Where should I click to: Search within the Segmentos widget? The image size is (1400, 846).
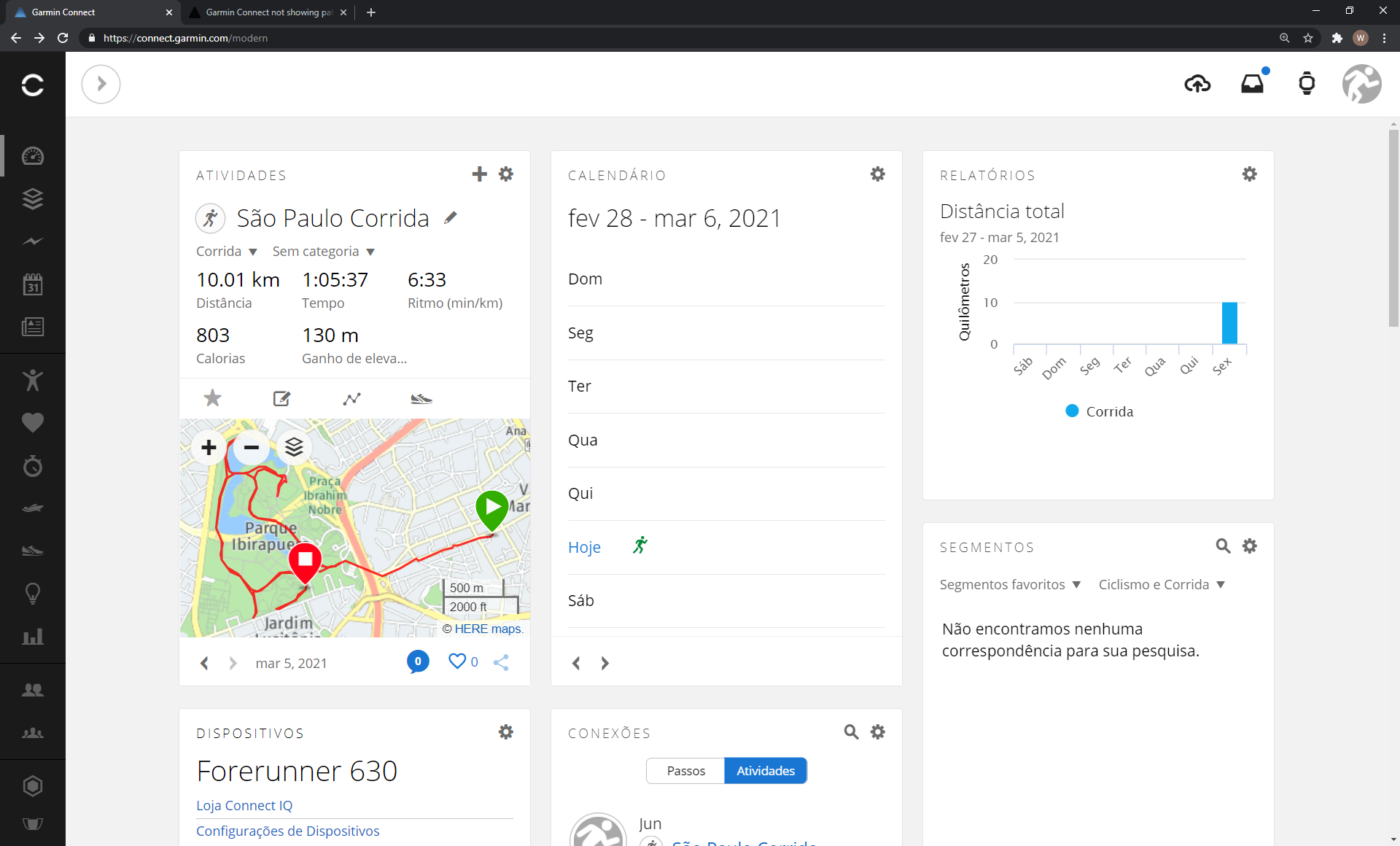[1223, 546]
